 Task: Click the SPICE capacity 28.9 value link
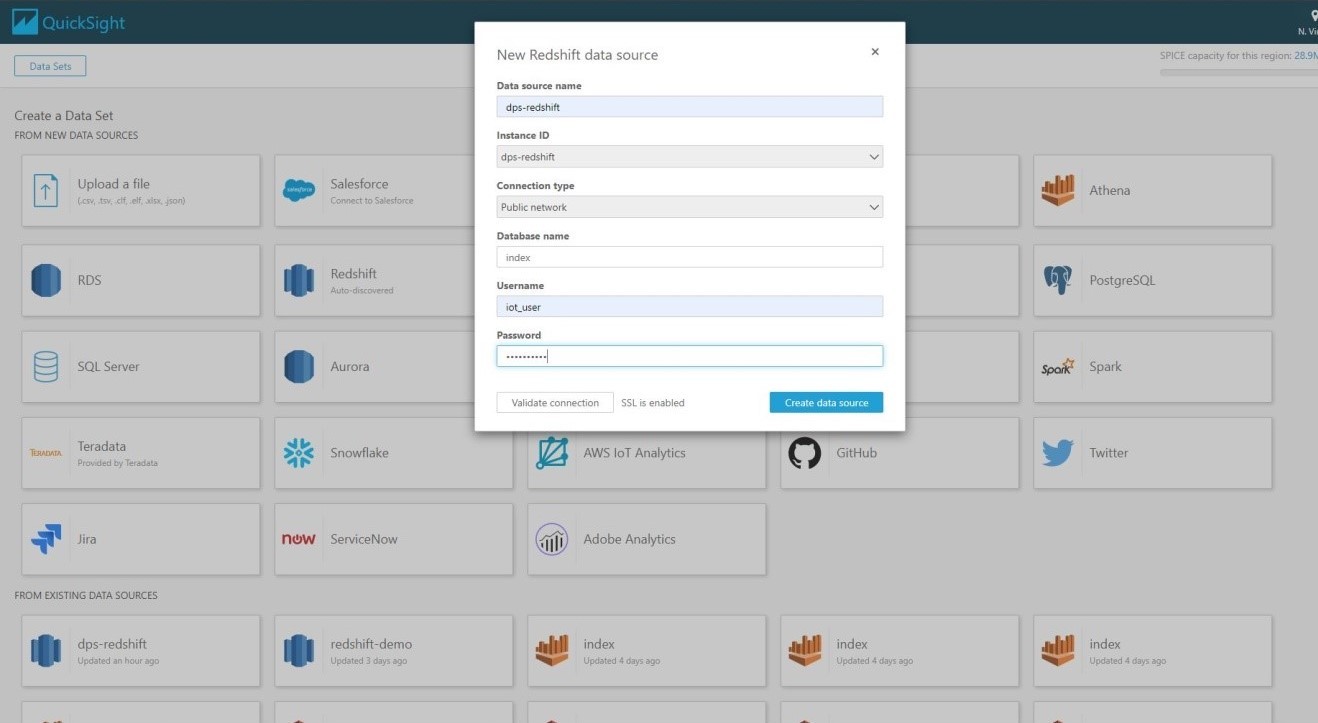pos(1305,56)
